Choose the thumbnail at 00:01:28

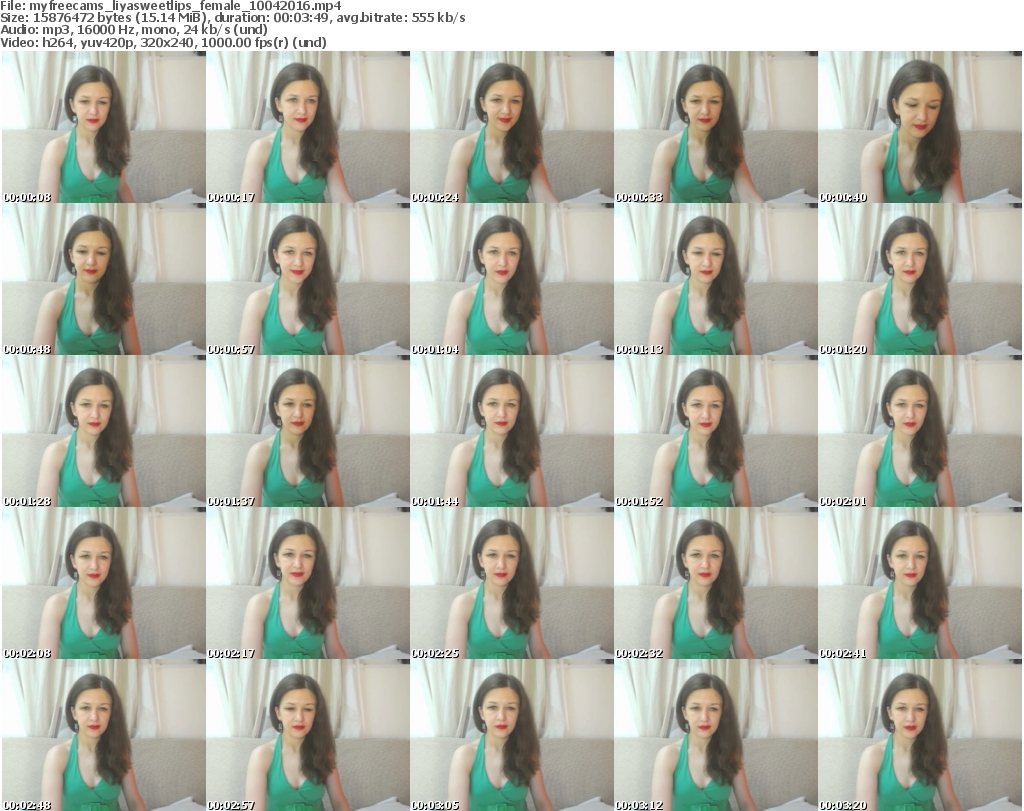[x=103, y=432]
